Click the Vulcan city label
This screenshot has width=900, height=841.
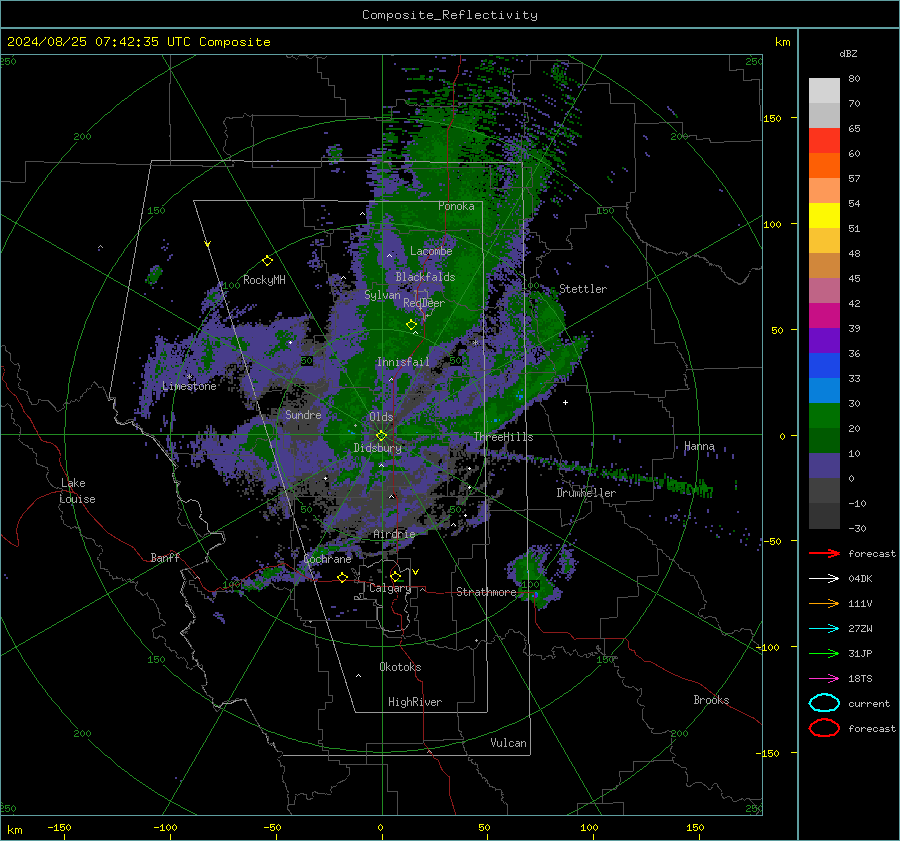coord(508,743)
